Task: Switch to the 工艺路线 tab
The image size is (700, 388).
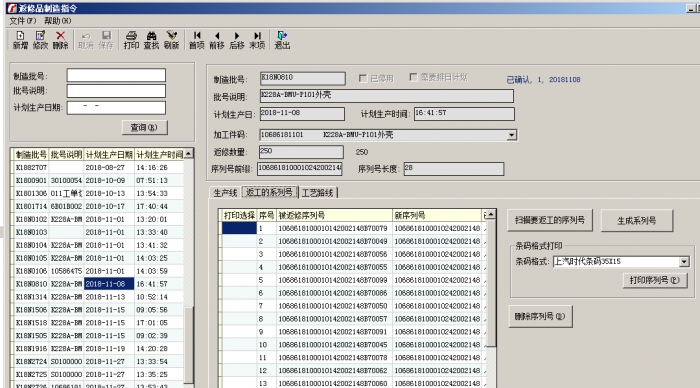Action: click(317, 192)
